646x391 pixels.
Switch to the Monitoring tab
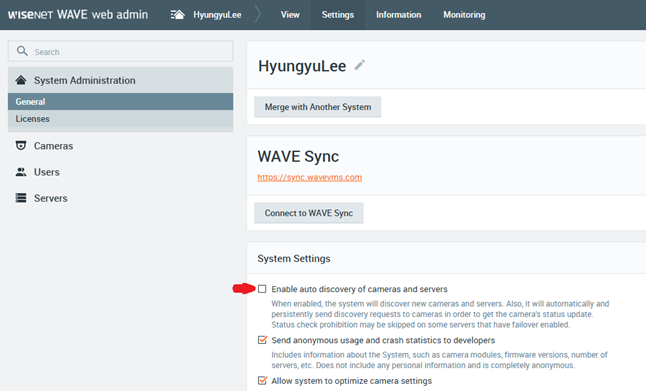pos(464,15)
